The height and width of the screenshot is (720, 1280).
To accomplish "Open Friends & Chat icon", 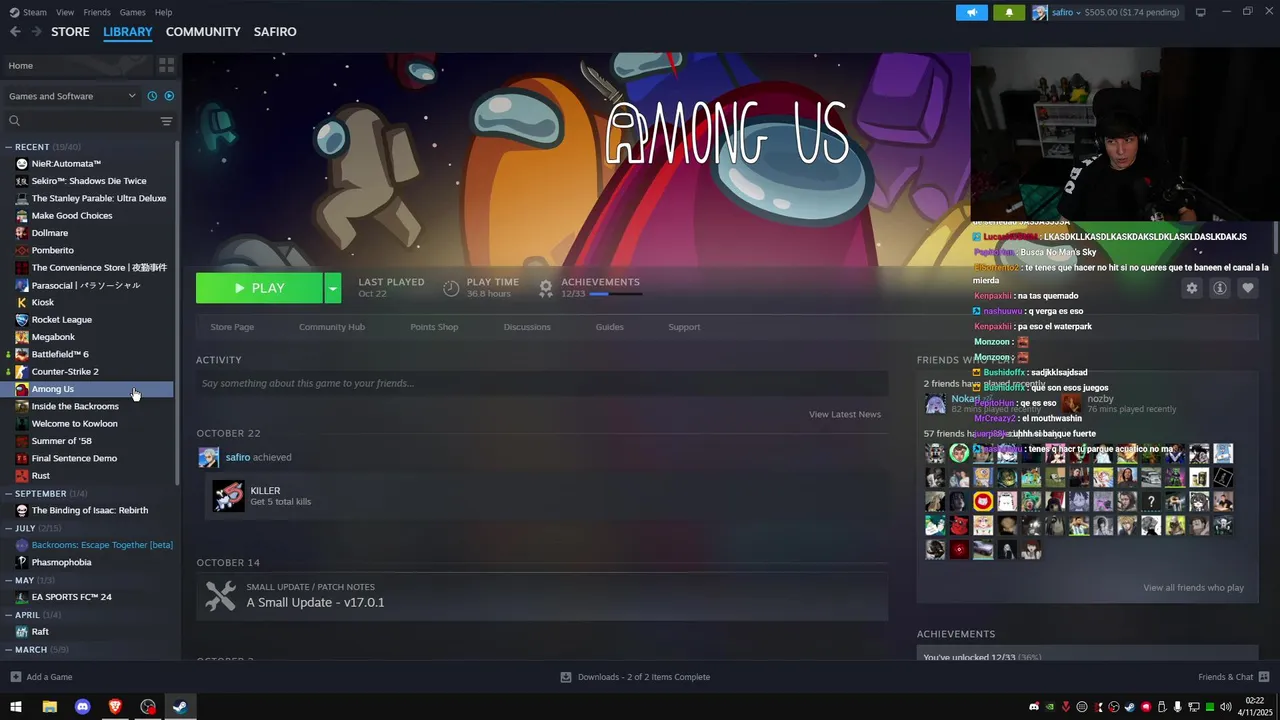I will click(x=1264, y=677).
